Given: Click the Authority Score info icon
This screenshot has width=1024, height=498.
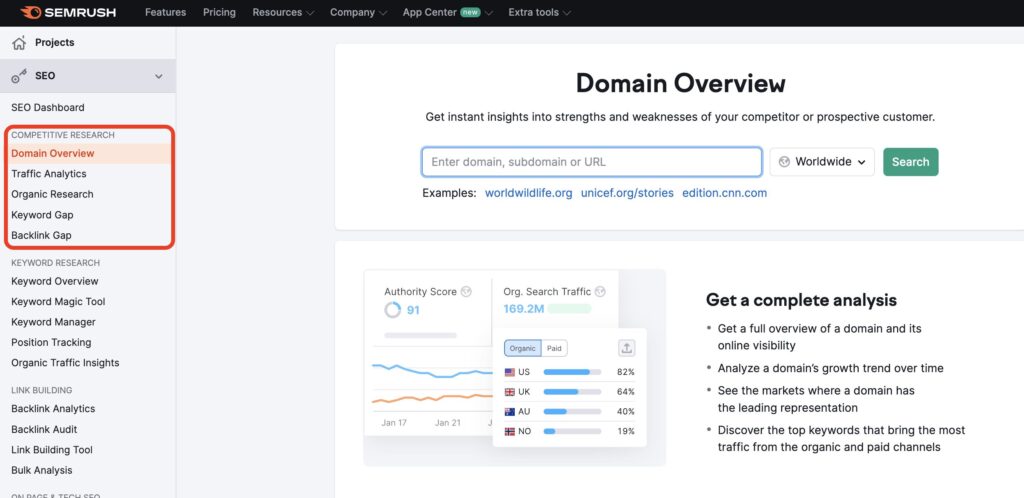Looking at the screenshot, I should coord(466,292).
